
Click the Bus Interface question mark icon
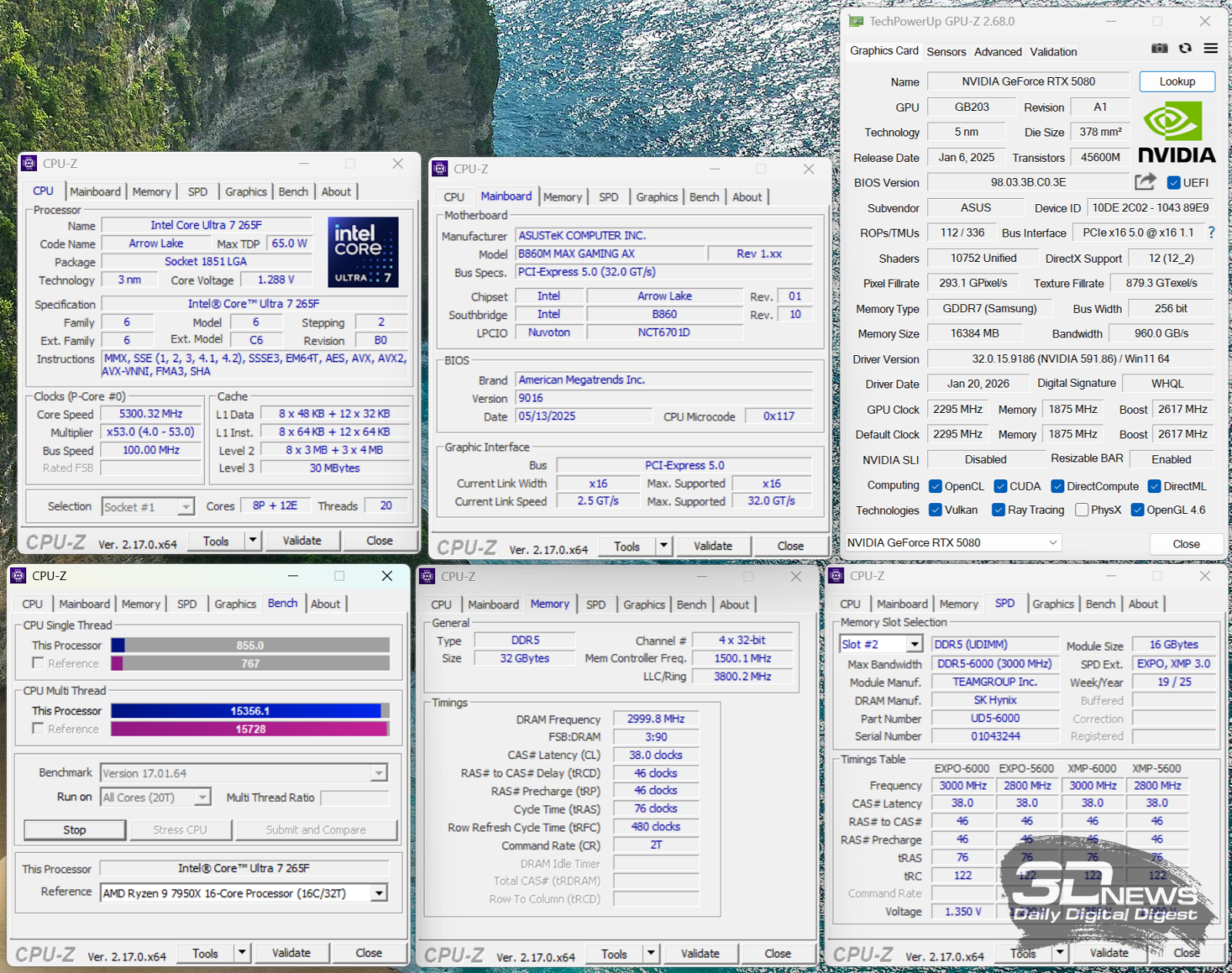click(x=1211, y=232)
